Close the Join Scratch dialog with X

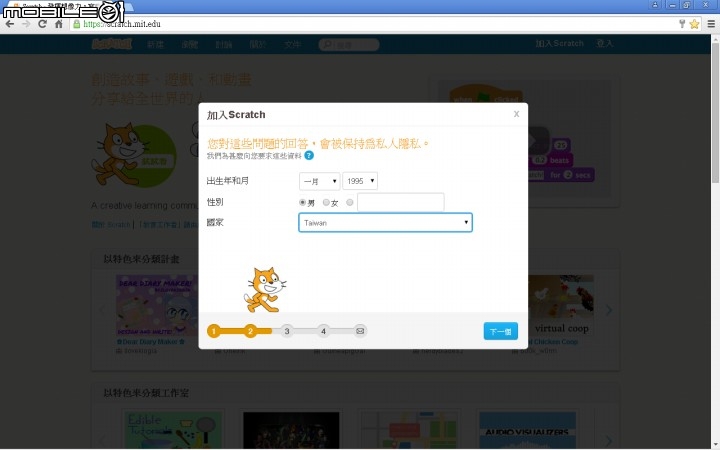pyautogui.click(x=516, y=114)
